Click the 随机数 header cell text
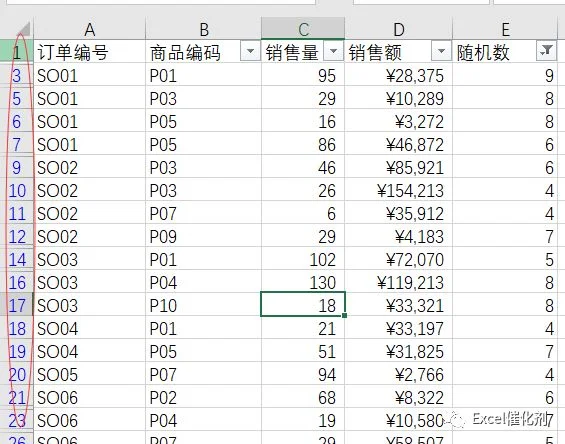The image size is (565, 444). tap(483, 53)
